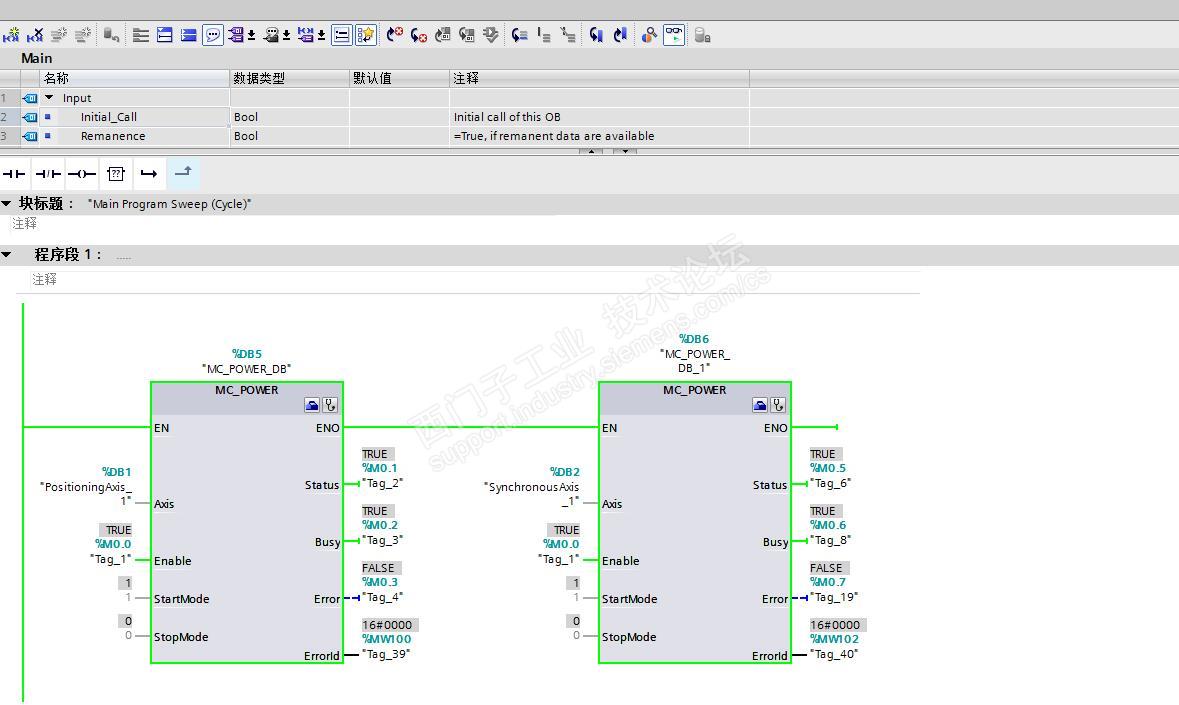1179x705 pixels.
Task: Click the backward arrow with red X icon
Action: tap(419, 35)
